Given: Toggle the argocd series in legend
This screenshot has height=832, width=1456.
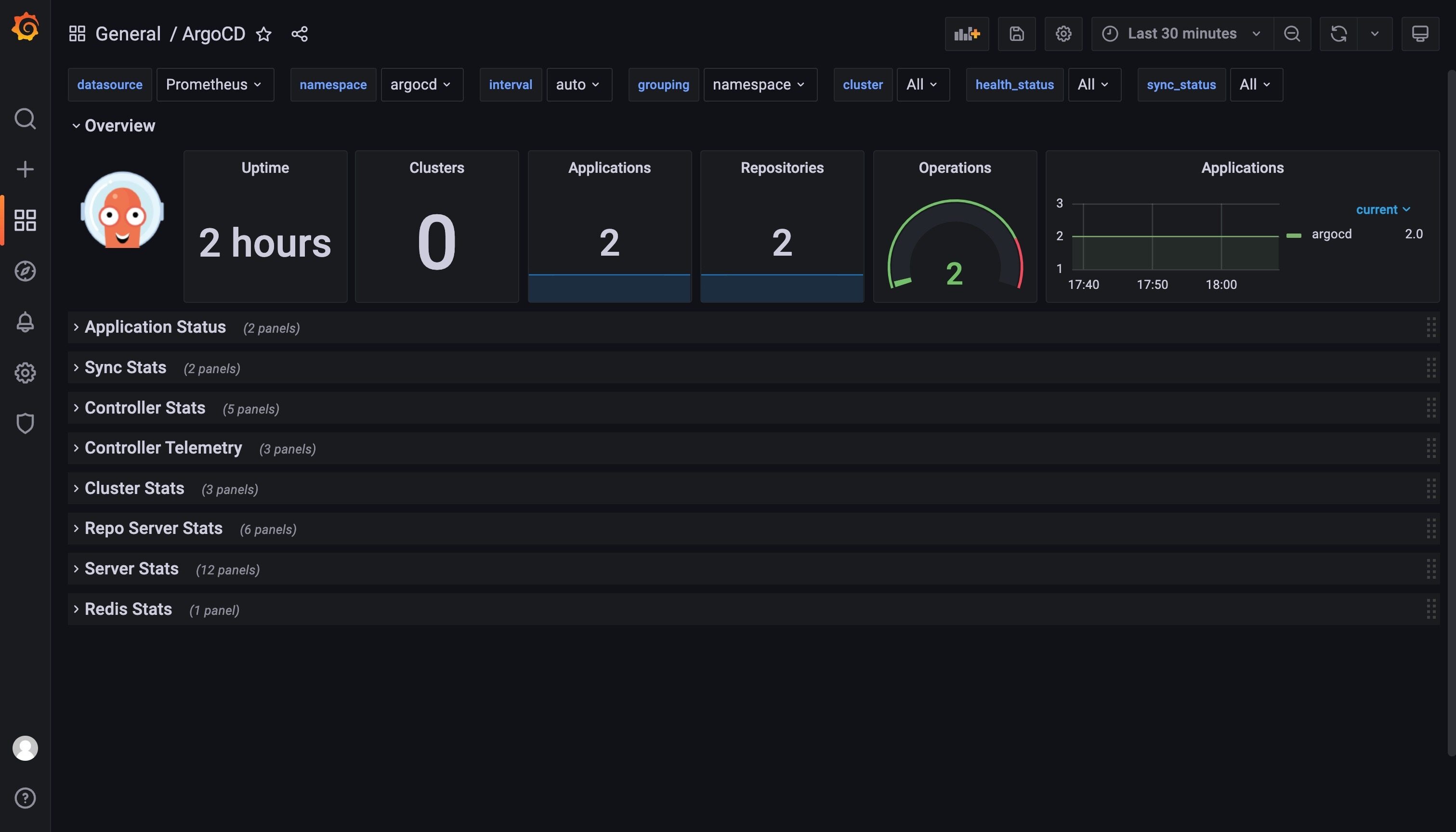Looking at the screenshot, I should point(1331,234).
